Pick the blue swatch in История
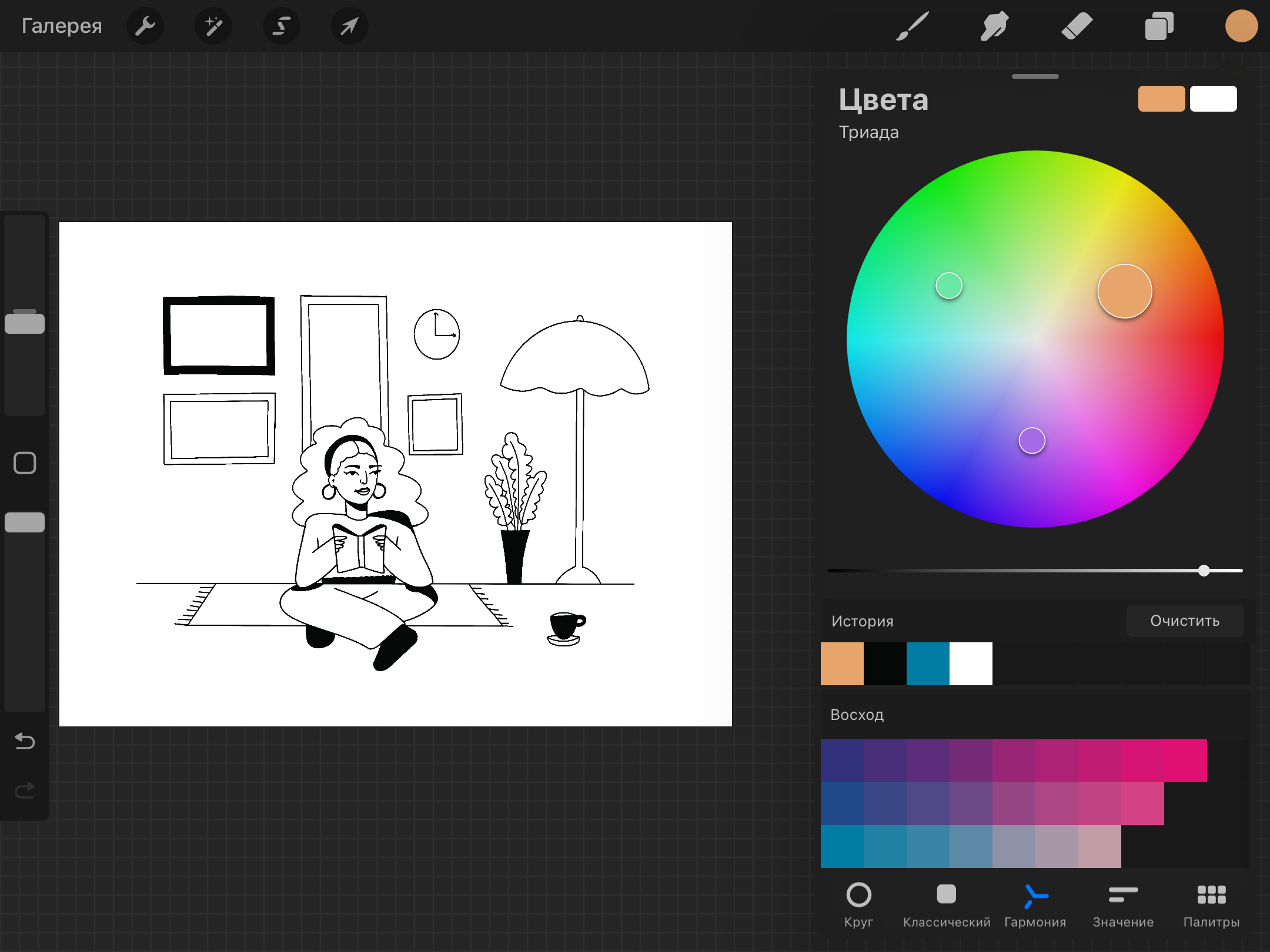This screenshot has height=952, width=1270. (928, 663)
